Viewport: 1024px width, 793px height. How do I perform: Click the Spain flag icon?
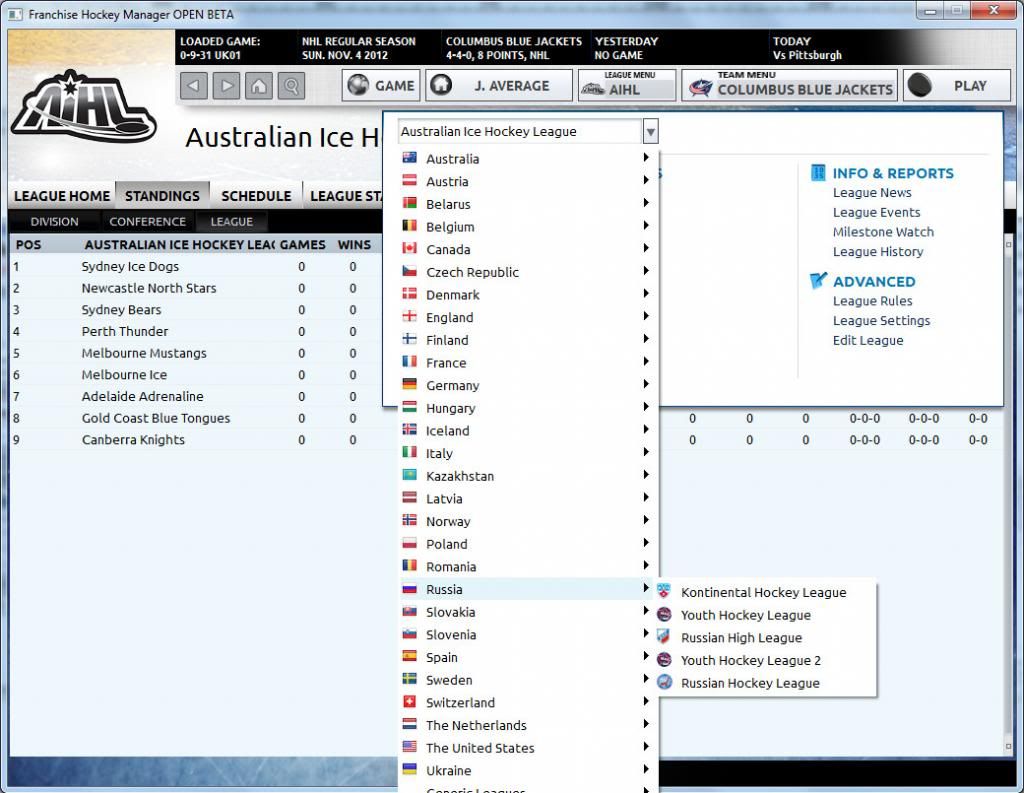click(x=409, y=656)
